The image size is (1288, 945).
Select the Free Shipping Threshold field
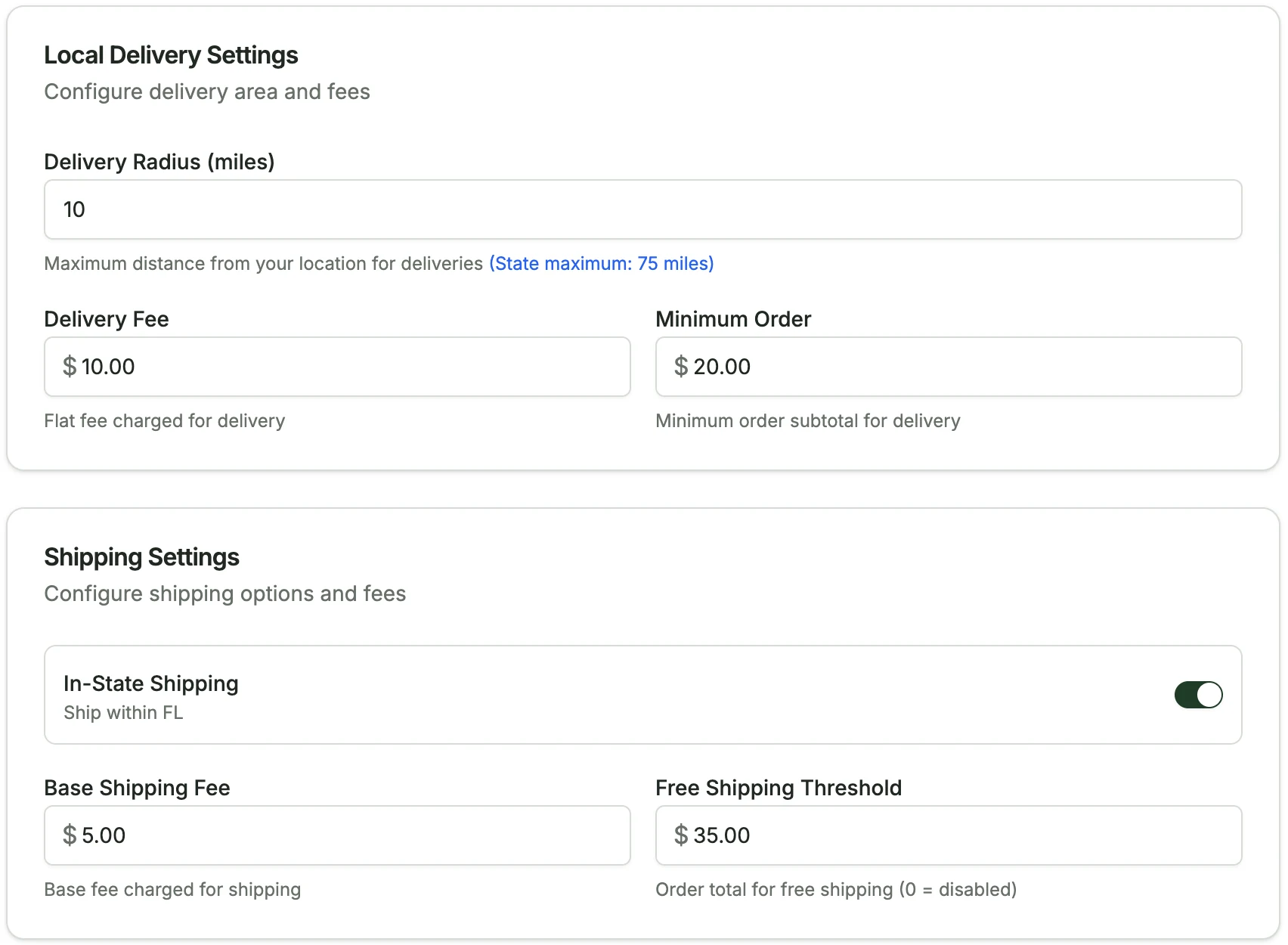[949, 835]
